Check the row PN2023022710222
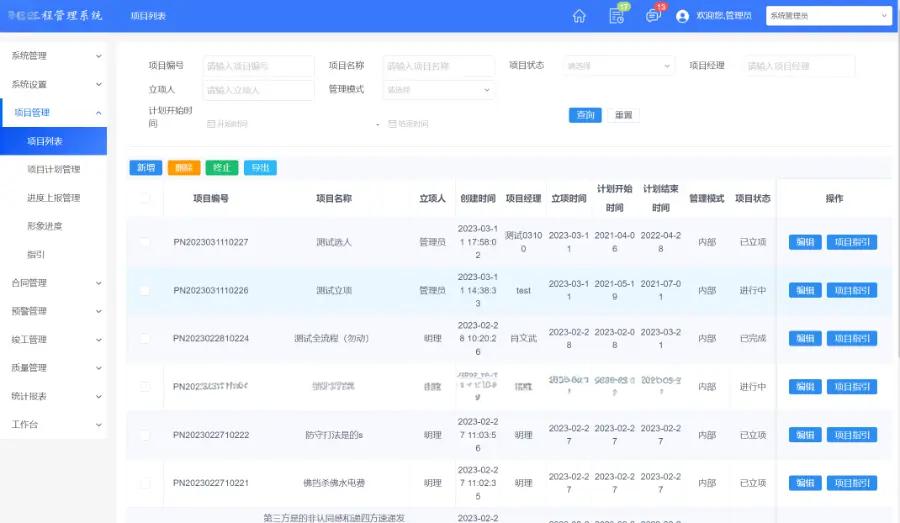This screenshot has width=900, height=523. (145, 435)
